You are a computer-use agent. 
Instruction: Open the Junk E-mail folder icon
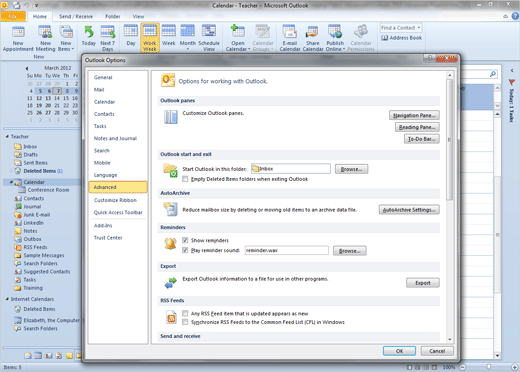18,215
